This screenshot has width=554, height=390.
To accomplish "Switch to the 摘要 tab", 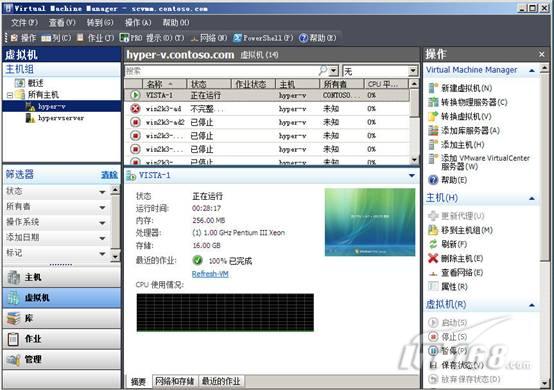I will coord(138,382).
